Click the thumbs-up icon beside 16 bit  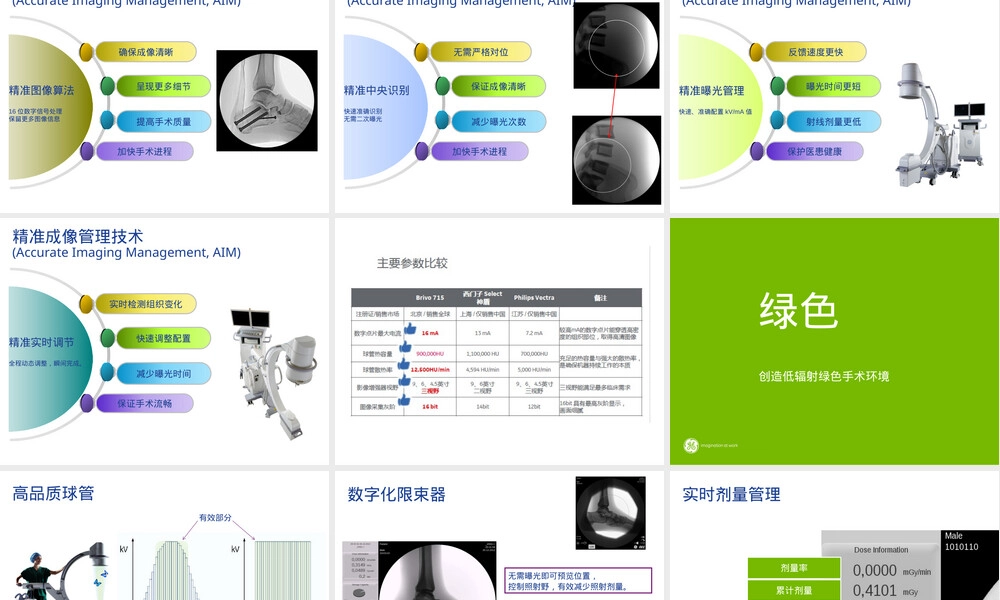click(404, 400)
